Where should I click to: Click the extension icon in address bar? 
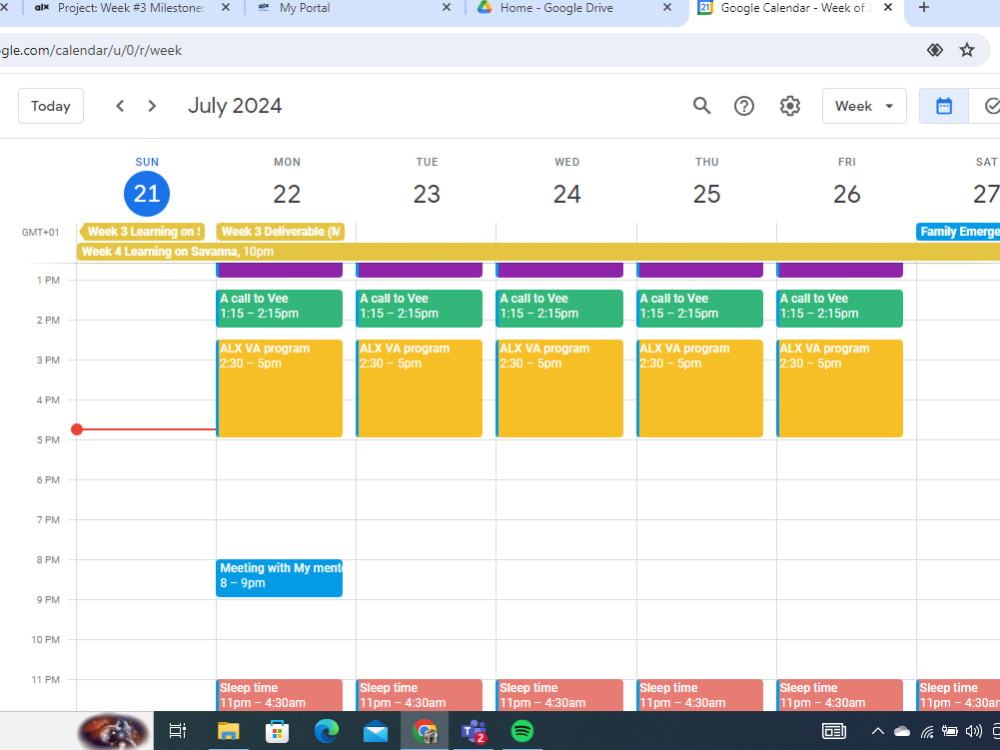point(934,50)
